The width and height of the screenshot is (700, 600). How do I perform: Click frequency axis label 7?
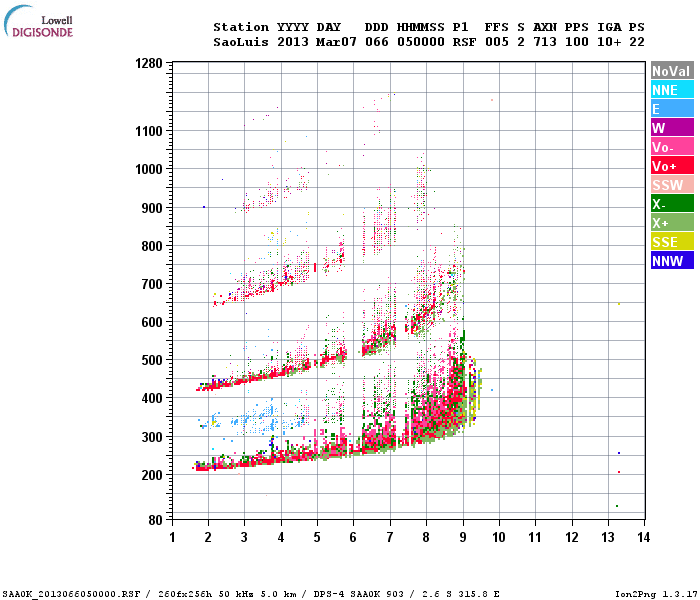pos(390,537)
